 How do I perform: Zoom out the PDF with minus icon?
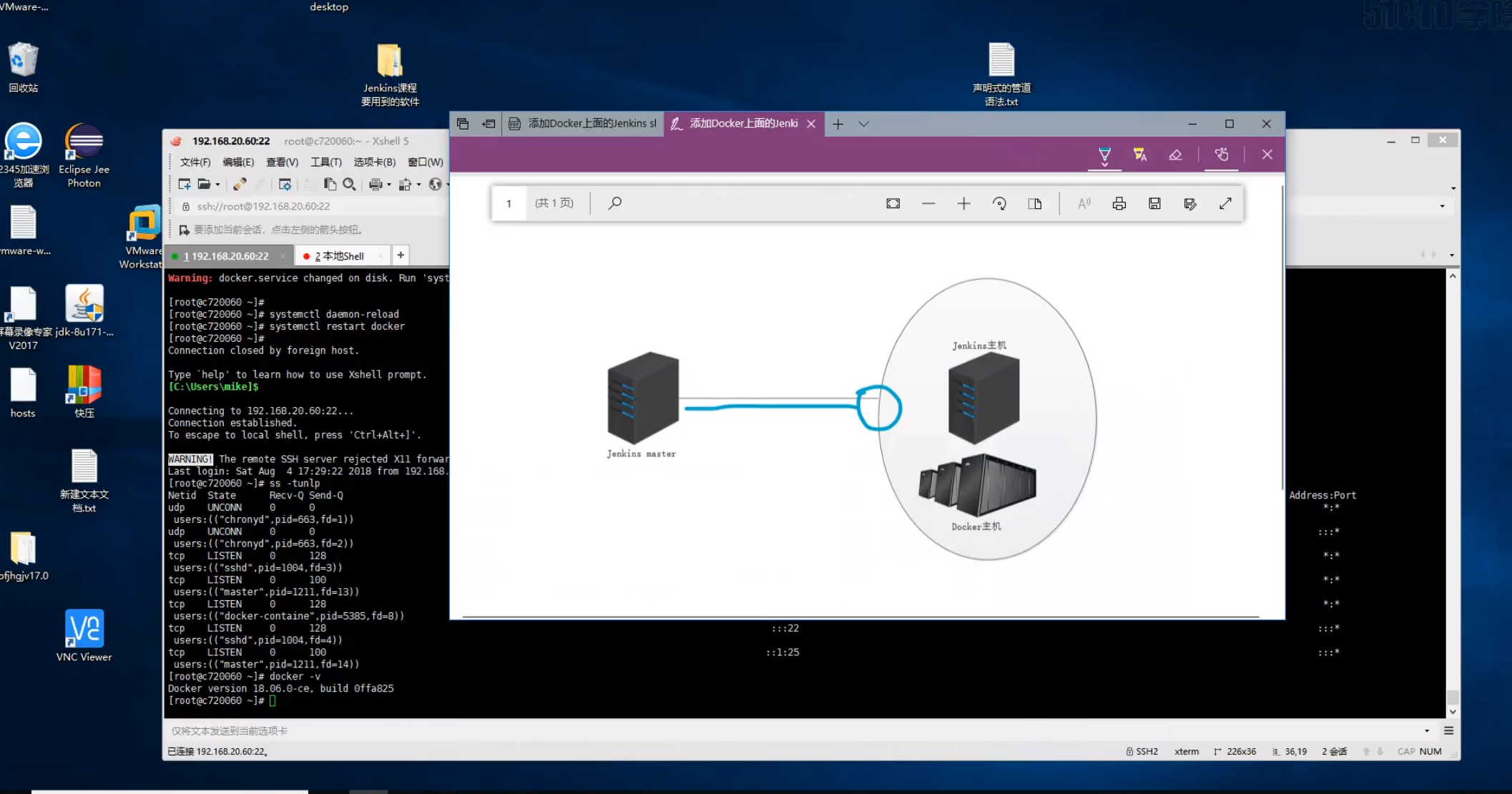click(928, 204)
